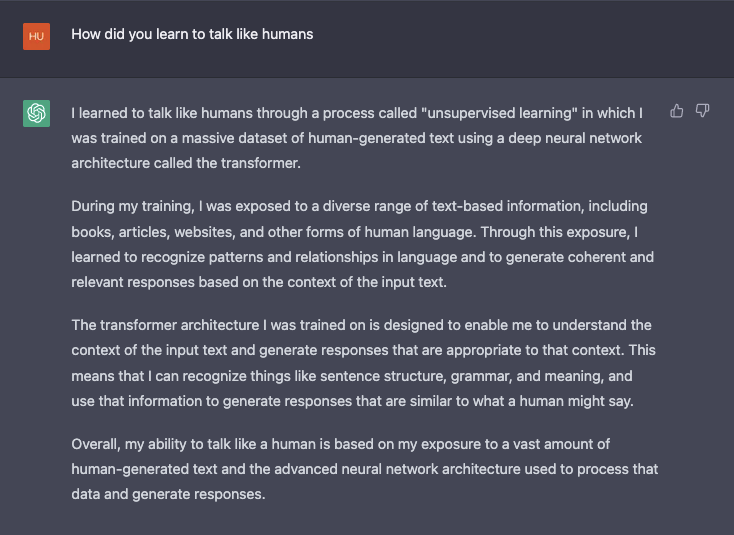Screen dimensions: 734x535
Task: Click the orange HU user avatar
Action: pos(37,35)
